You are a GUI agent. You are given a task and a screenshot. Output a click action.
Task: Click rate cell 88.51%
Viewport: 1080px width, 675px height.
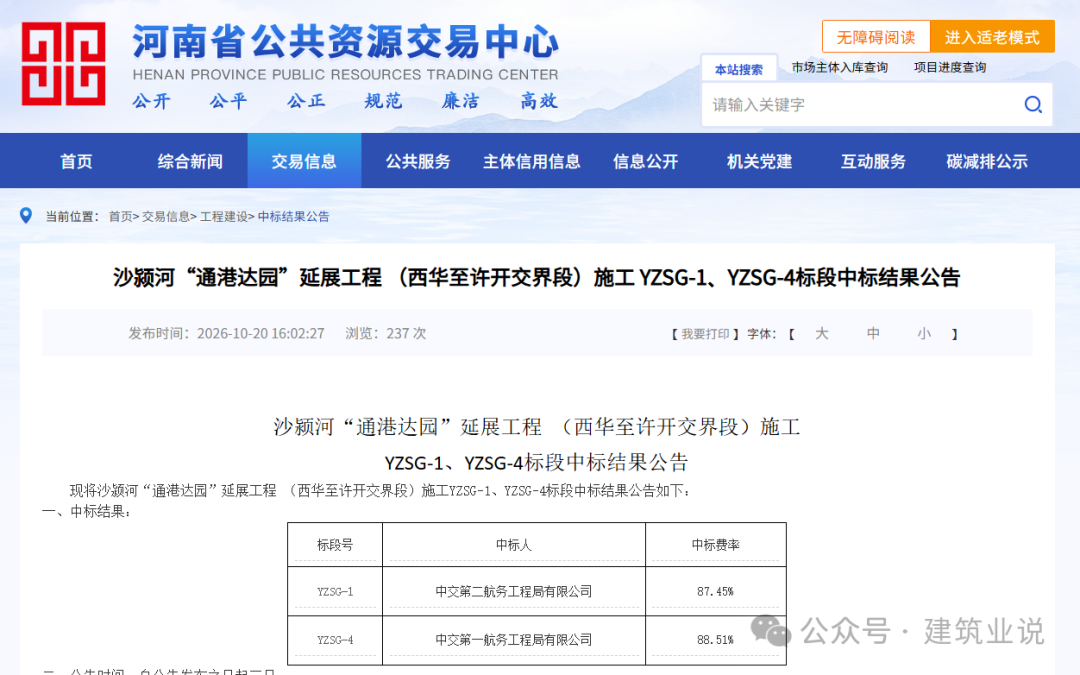tap(715, 640)
